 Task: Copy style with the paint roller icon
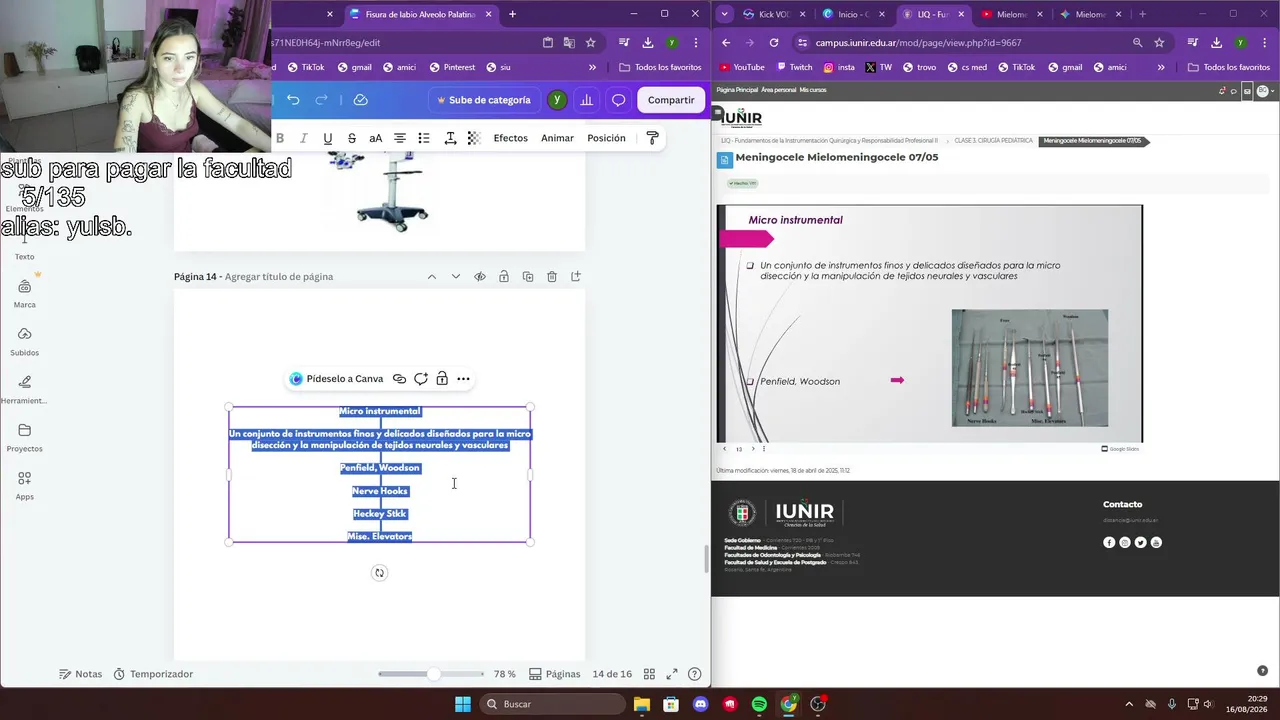pos(653,138)
